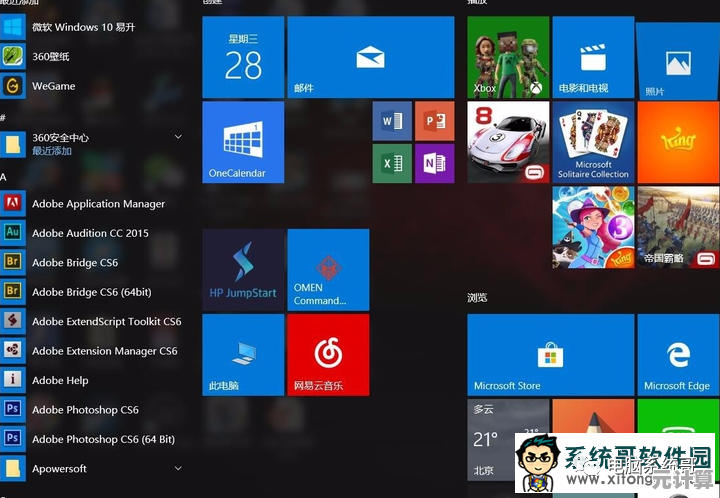Launch the Bubble Witch 3 game tile

pyautogui.click(x=593, y=227)
